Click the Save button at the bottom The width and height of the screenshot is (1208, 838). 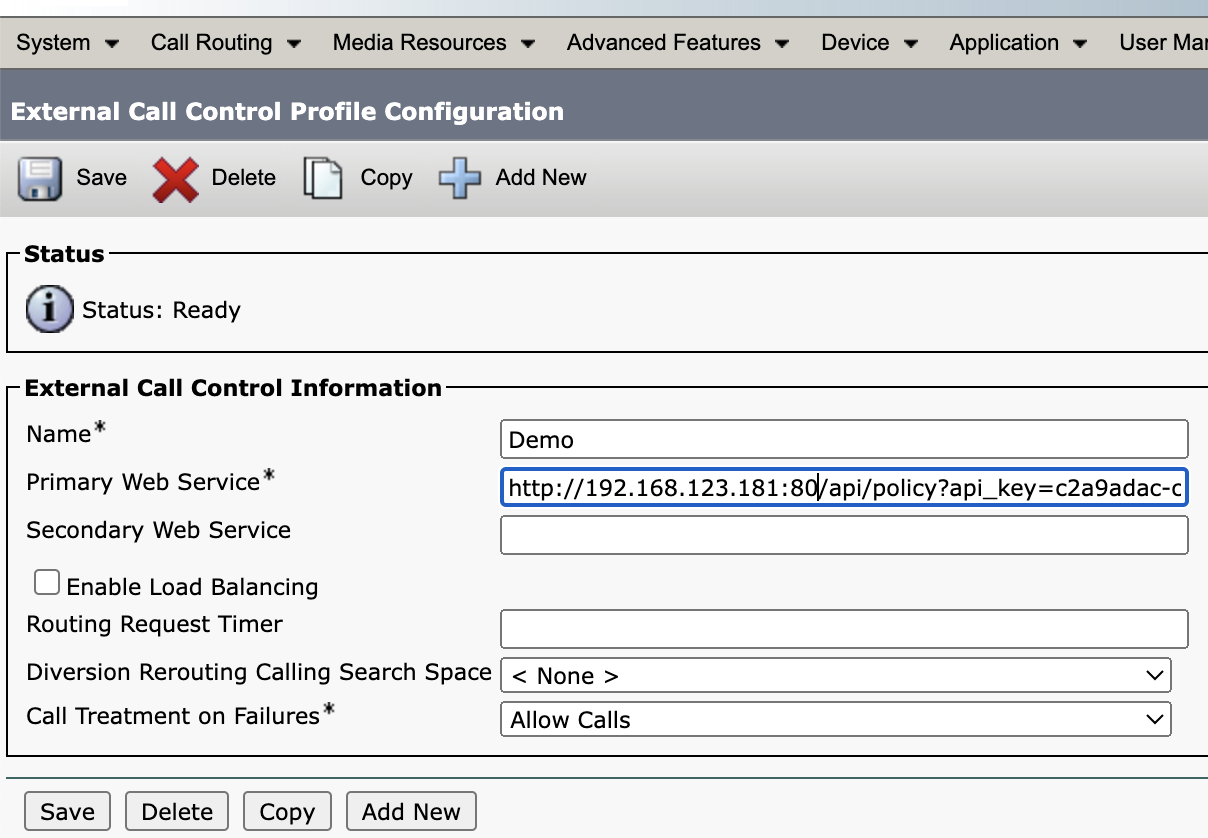(x=66, y=810)
